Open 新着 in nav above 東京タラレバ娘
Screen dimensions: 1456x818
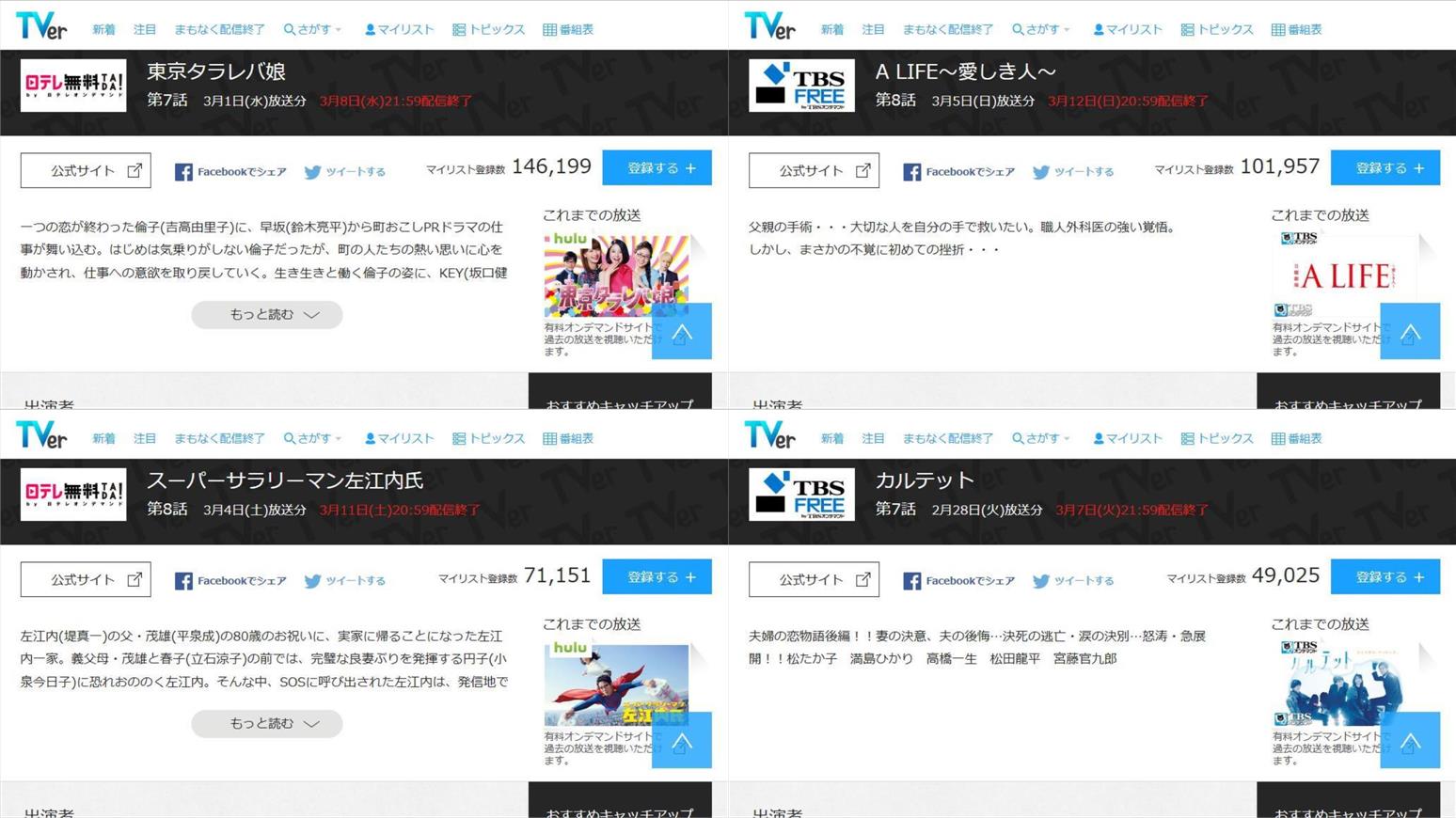point(103,29)
